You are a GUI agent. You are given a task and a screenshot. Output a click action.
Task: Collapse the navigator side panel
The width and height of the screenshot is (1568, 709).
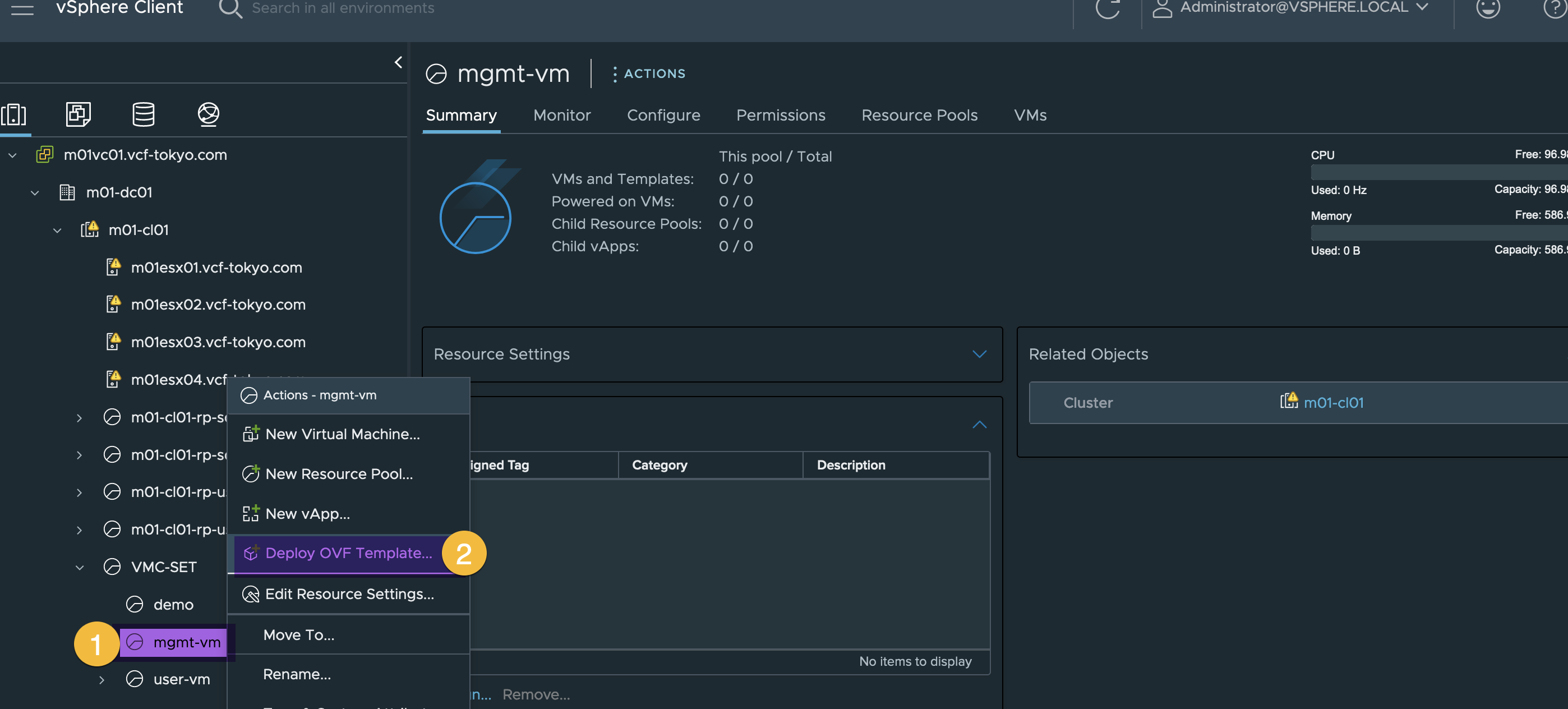point(398,62)
